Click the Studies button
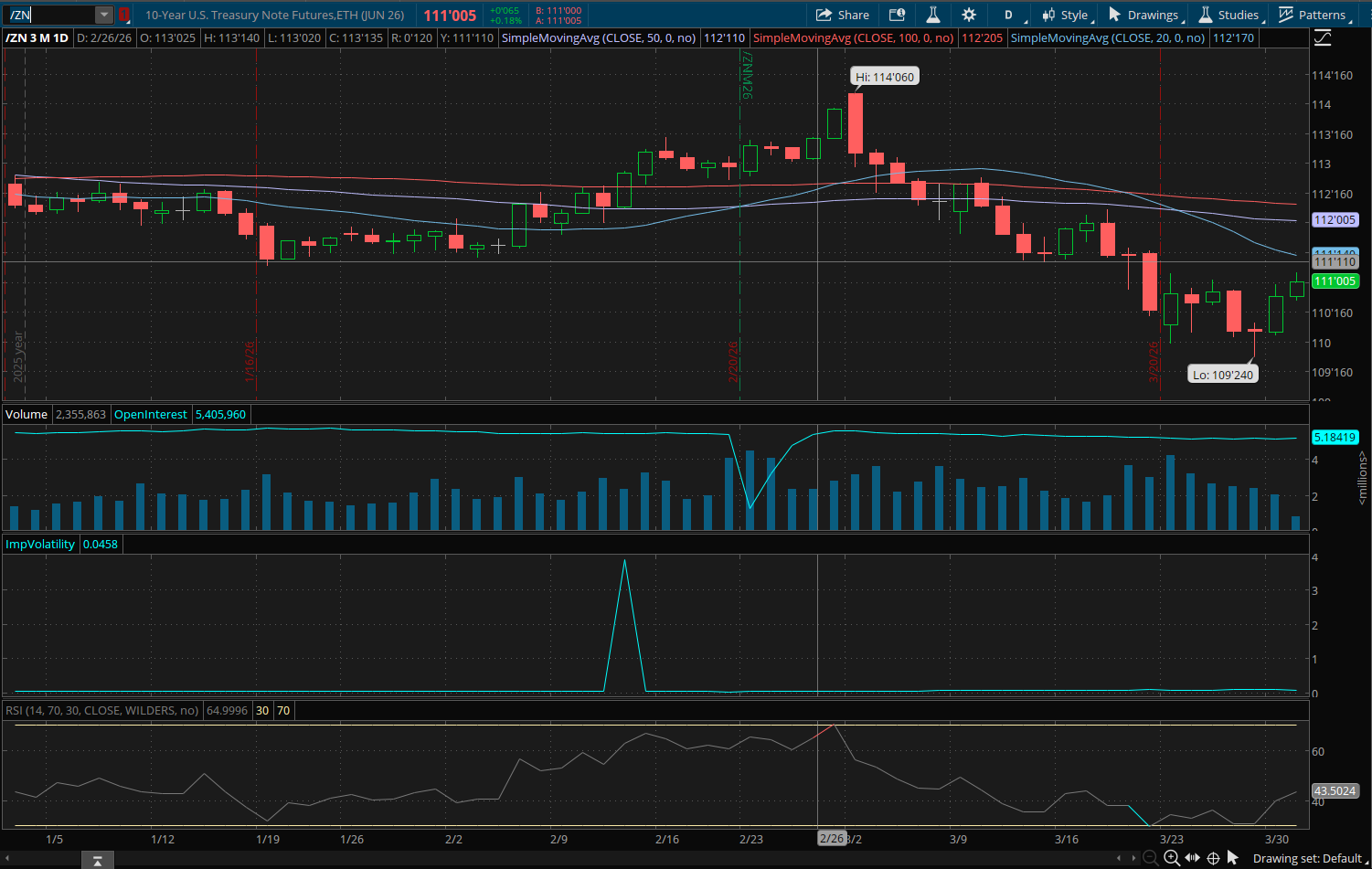This screenshot has height=869, width=1372. 1229,15
